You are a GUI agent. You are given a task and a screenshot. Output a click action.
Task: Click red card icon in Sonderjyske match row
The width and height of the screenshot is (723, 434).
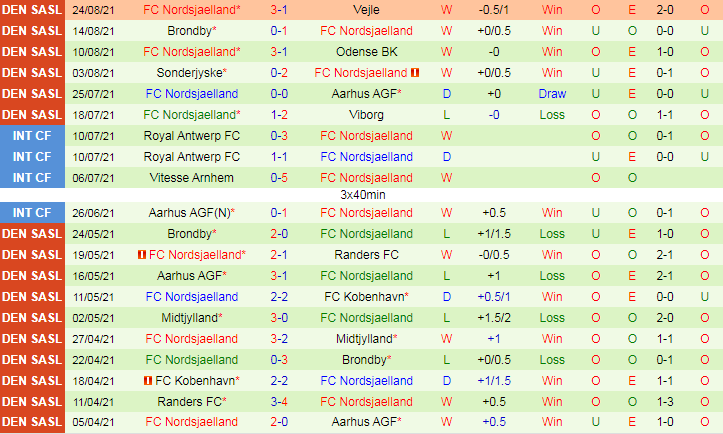coord(415,73)
